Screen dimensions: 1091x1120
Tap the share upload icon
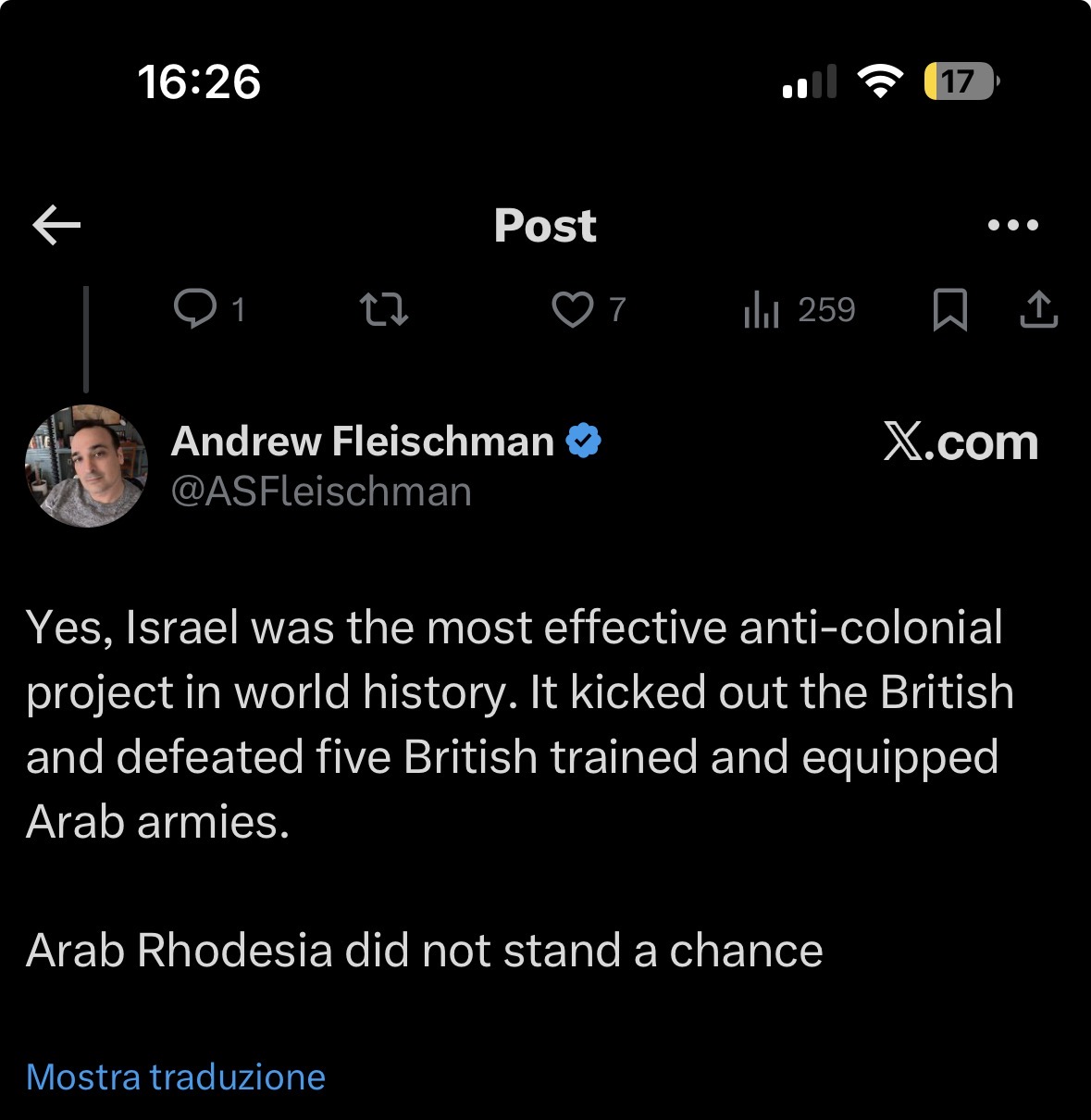(1038, 309)
